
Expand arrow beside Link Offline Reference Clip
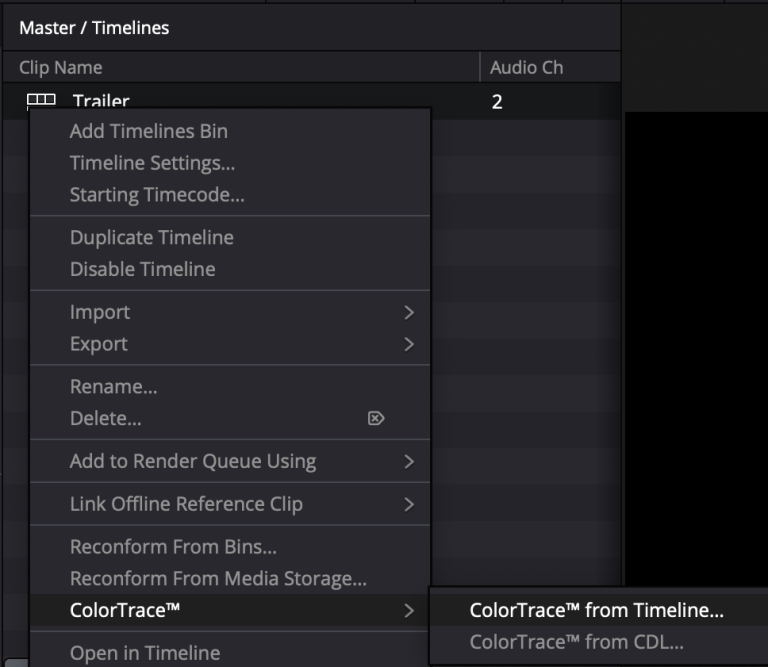click(x=409, y=504)
